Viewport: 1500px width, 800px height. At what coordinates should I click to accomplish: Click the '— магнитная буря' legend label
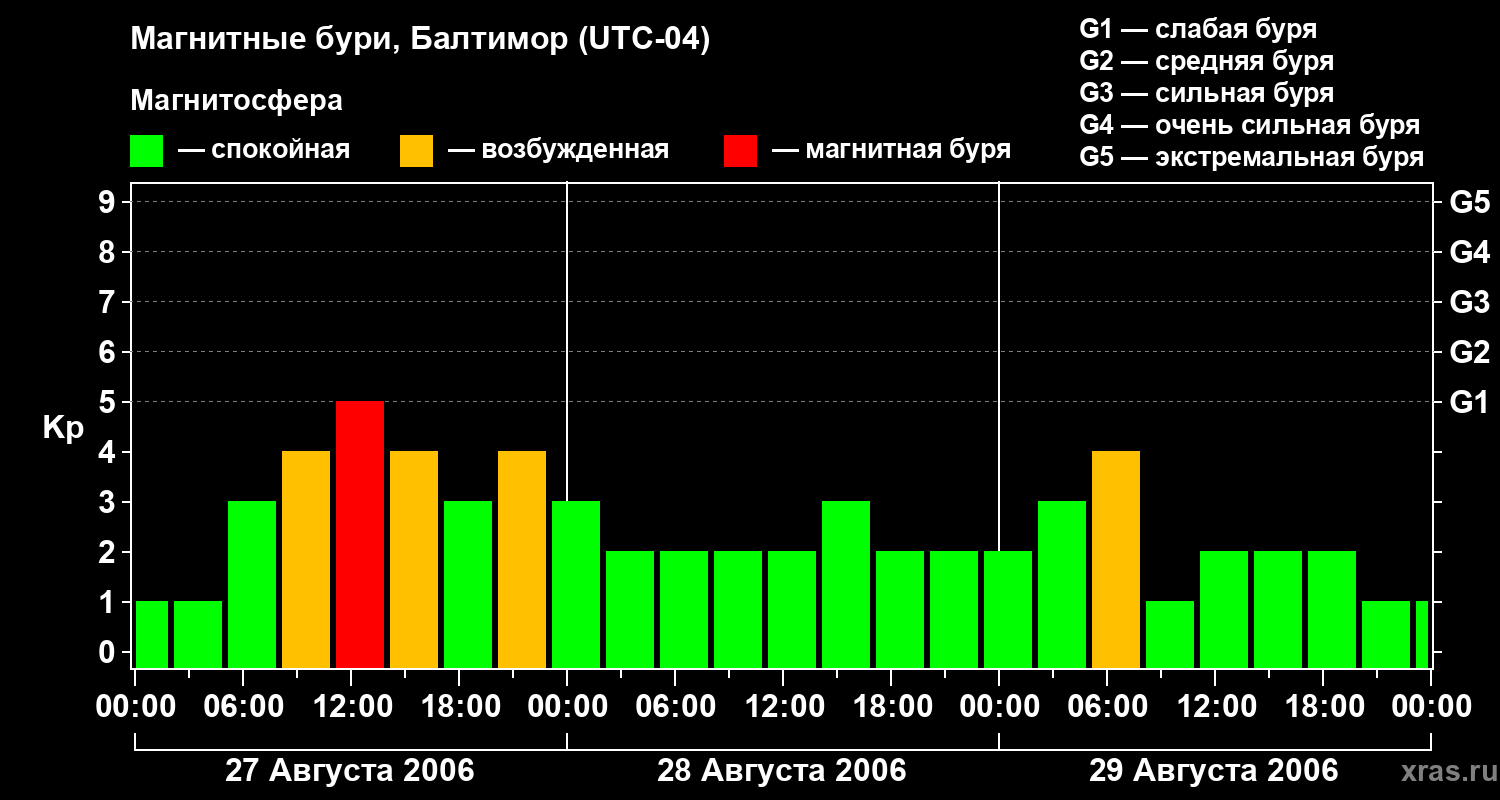point(892,151)
